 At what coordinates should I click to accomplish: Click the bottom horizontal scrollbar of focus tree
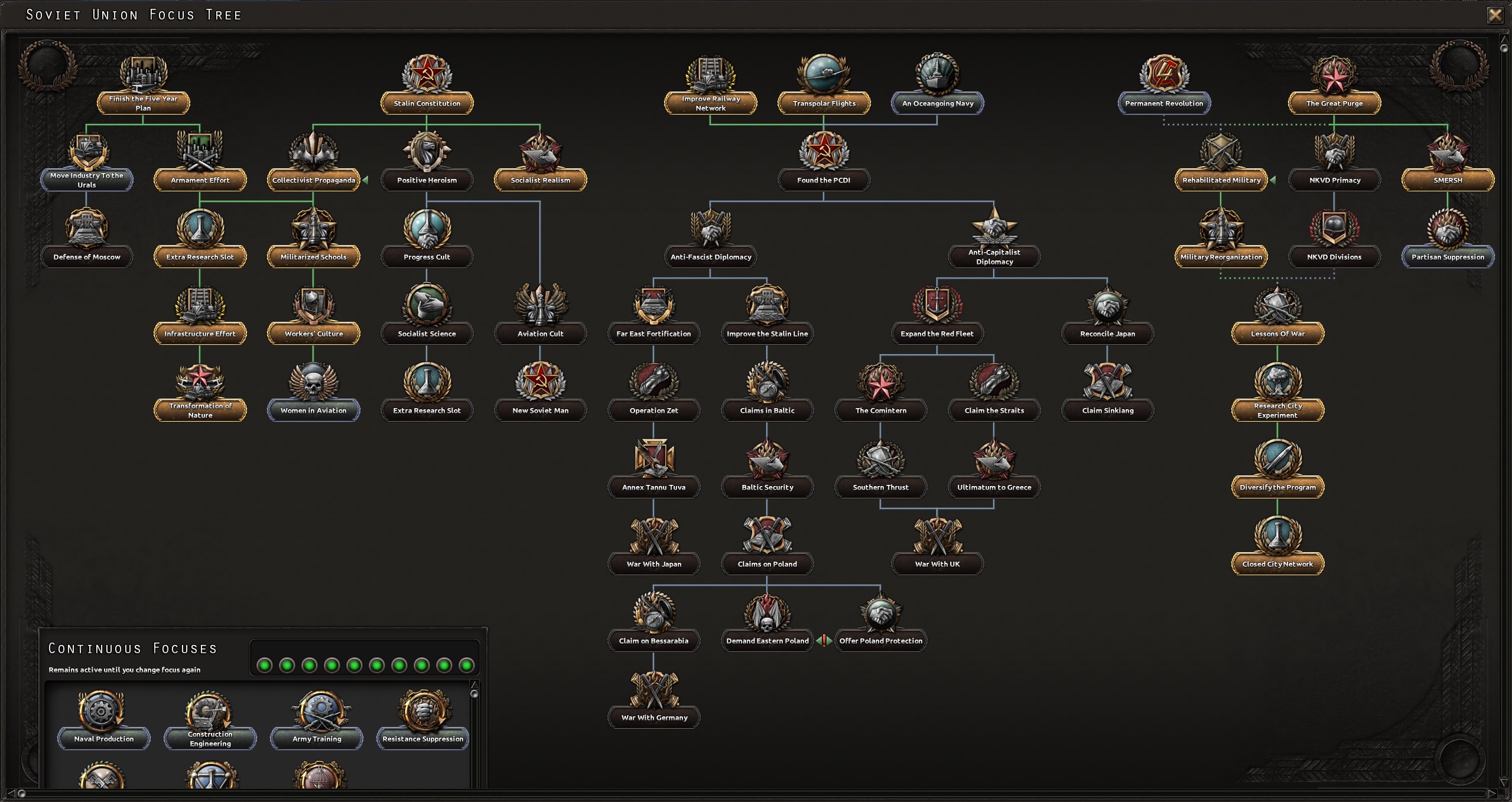[x=756, y=793]
